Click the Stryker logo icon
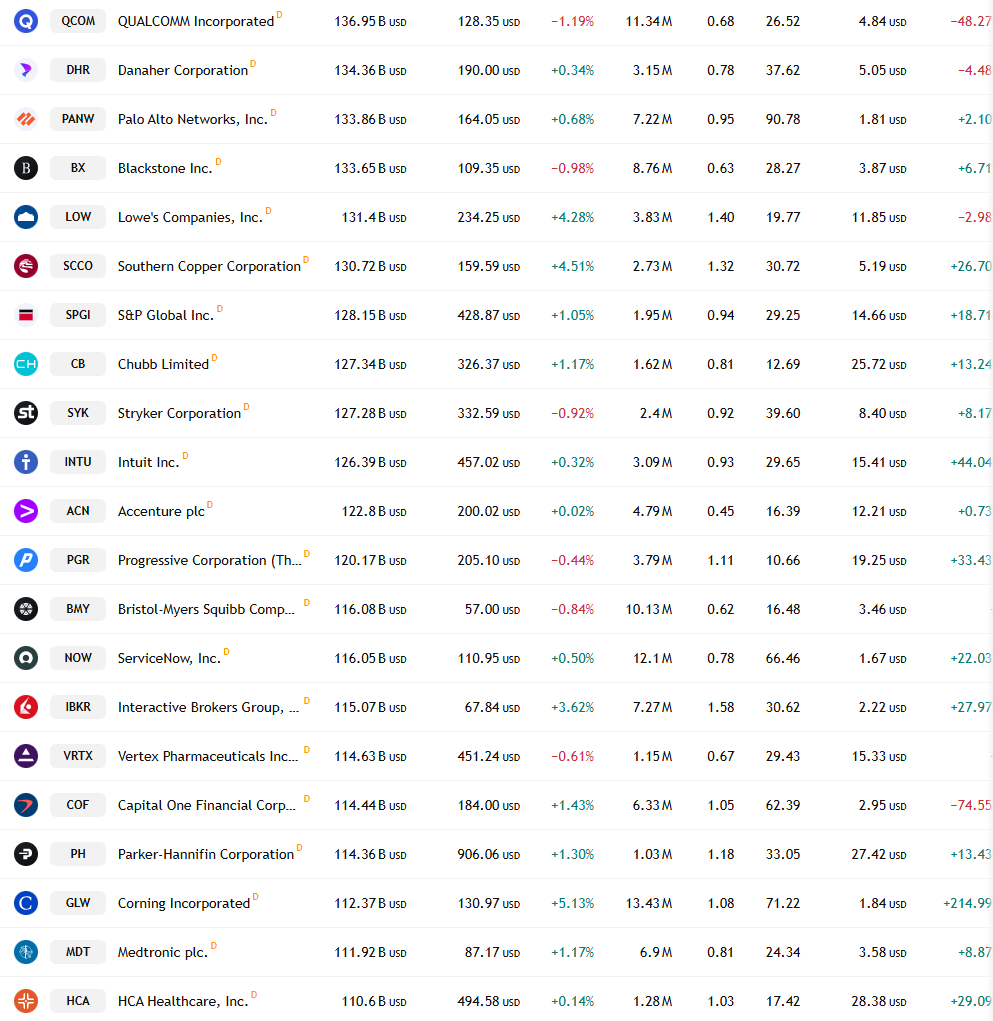 tap(26, 413)
